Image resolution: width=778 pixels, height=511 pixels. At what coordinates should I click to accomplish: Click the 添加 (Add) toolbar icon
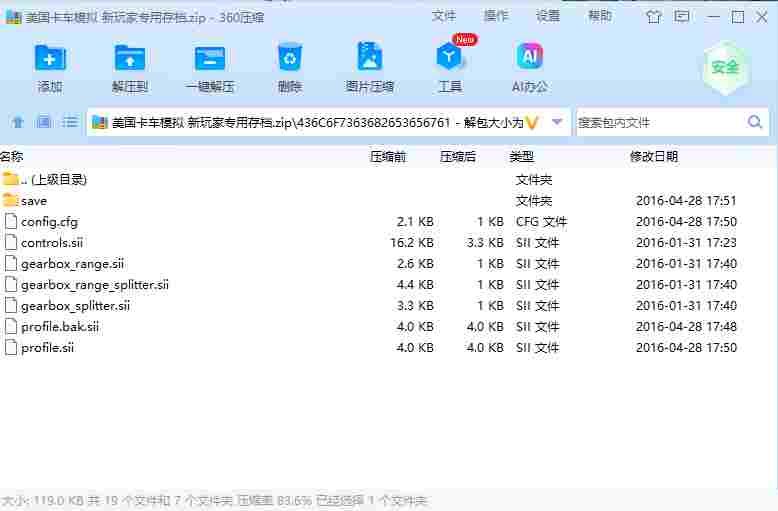[50, 59]
